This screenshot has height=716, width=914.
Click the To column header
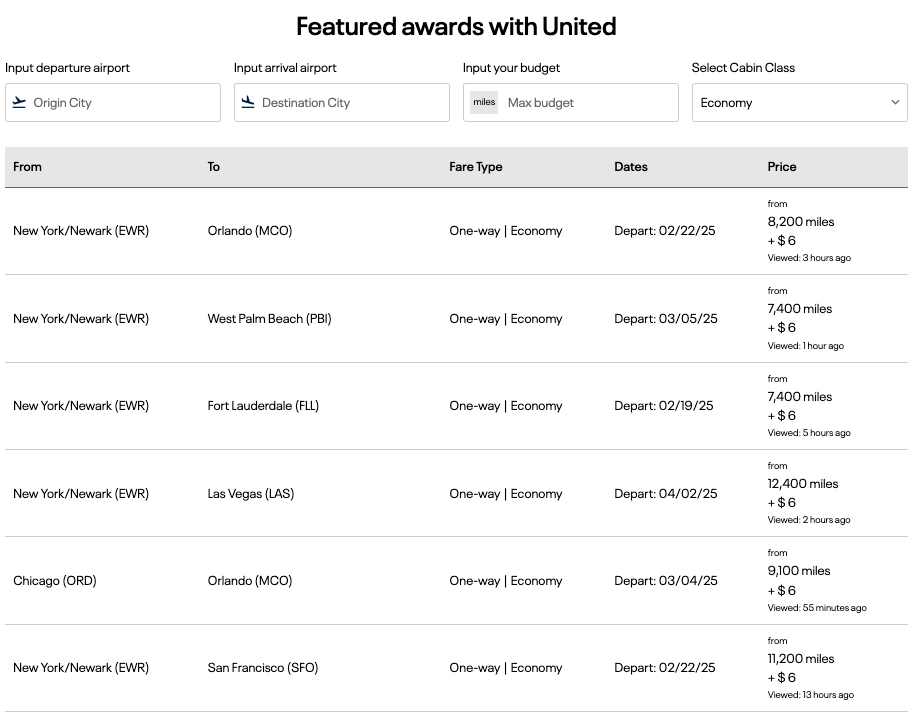(214, 167)
